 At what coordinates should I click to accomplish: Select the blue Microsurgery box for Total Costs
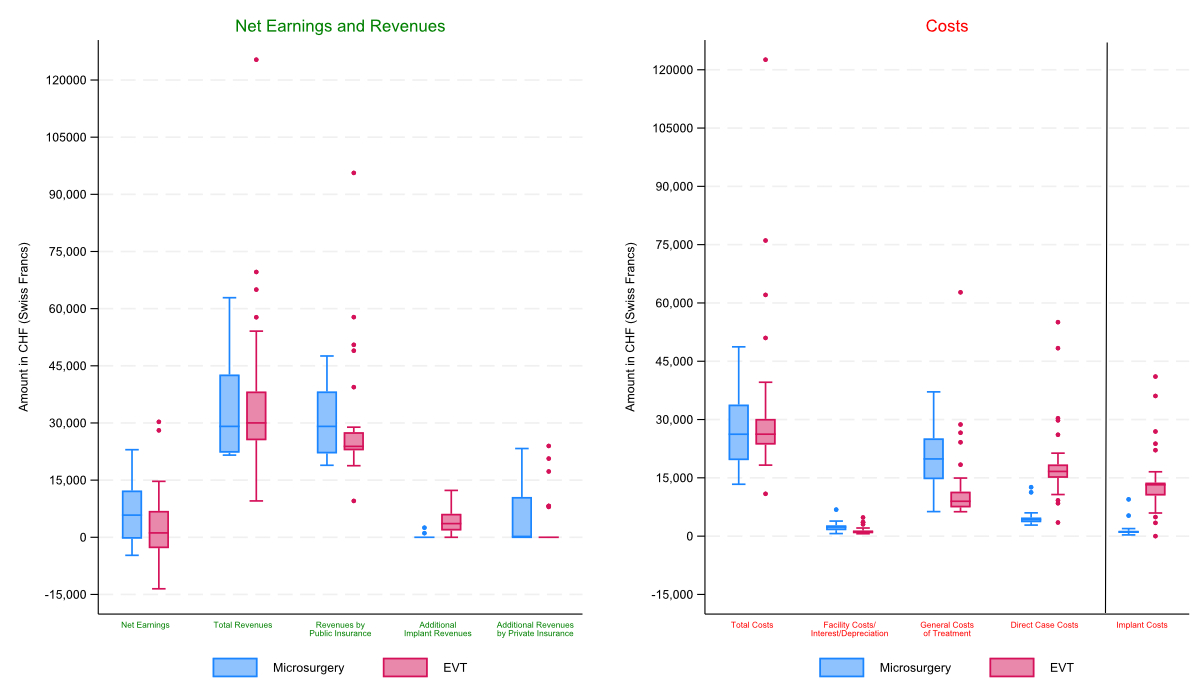(x=739, y=432)
